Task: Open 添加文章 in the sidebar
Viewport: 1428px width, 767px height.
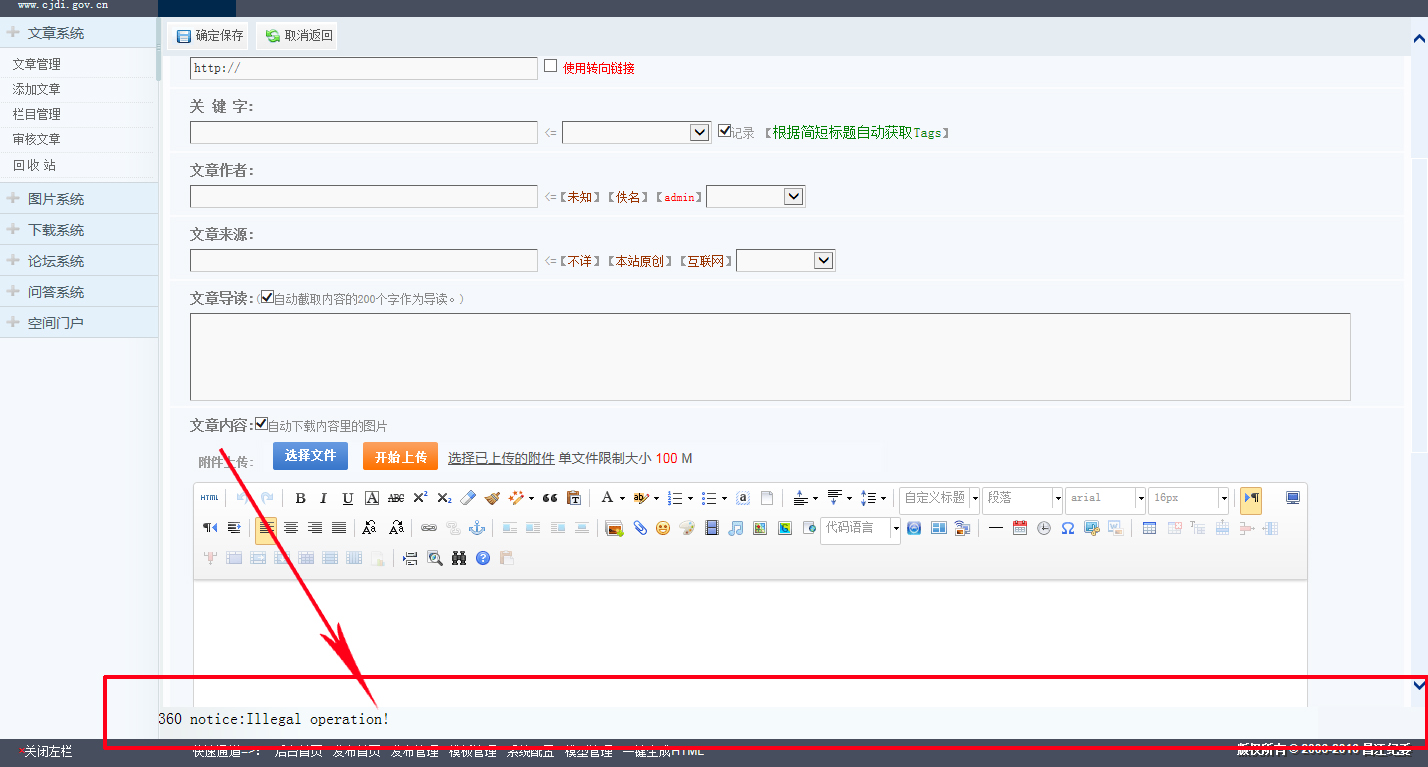Action: 37,89
